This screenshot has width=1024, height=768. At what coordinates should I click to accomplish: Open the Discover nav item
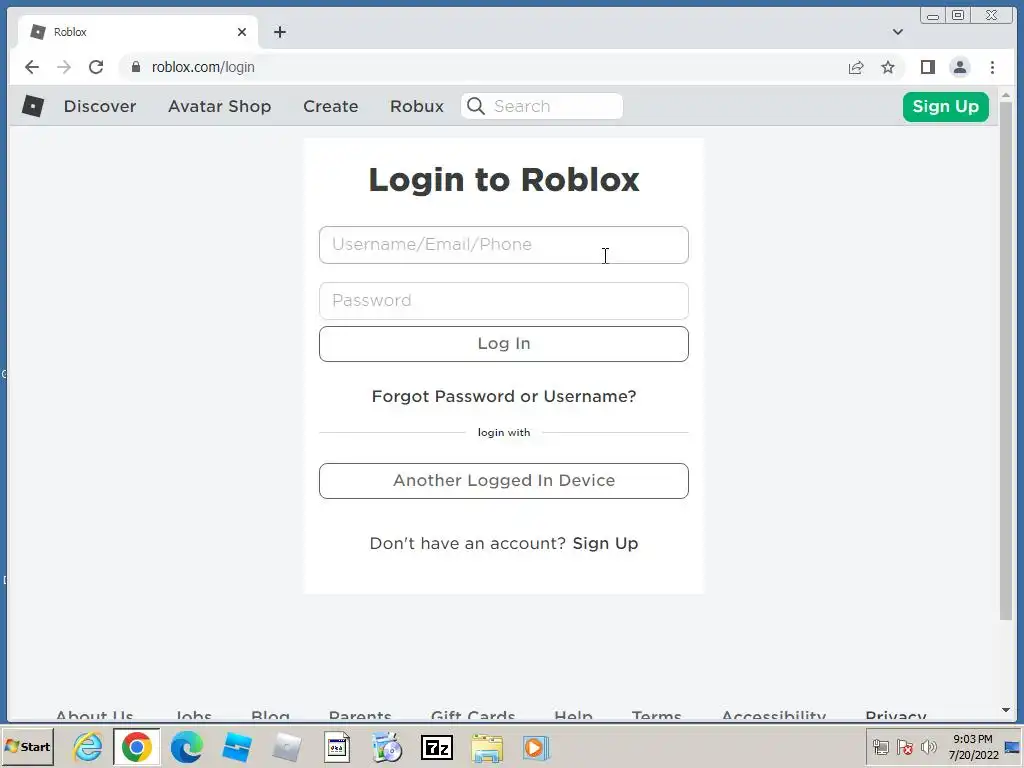pos(100,106)
